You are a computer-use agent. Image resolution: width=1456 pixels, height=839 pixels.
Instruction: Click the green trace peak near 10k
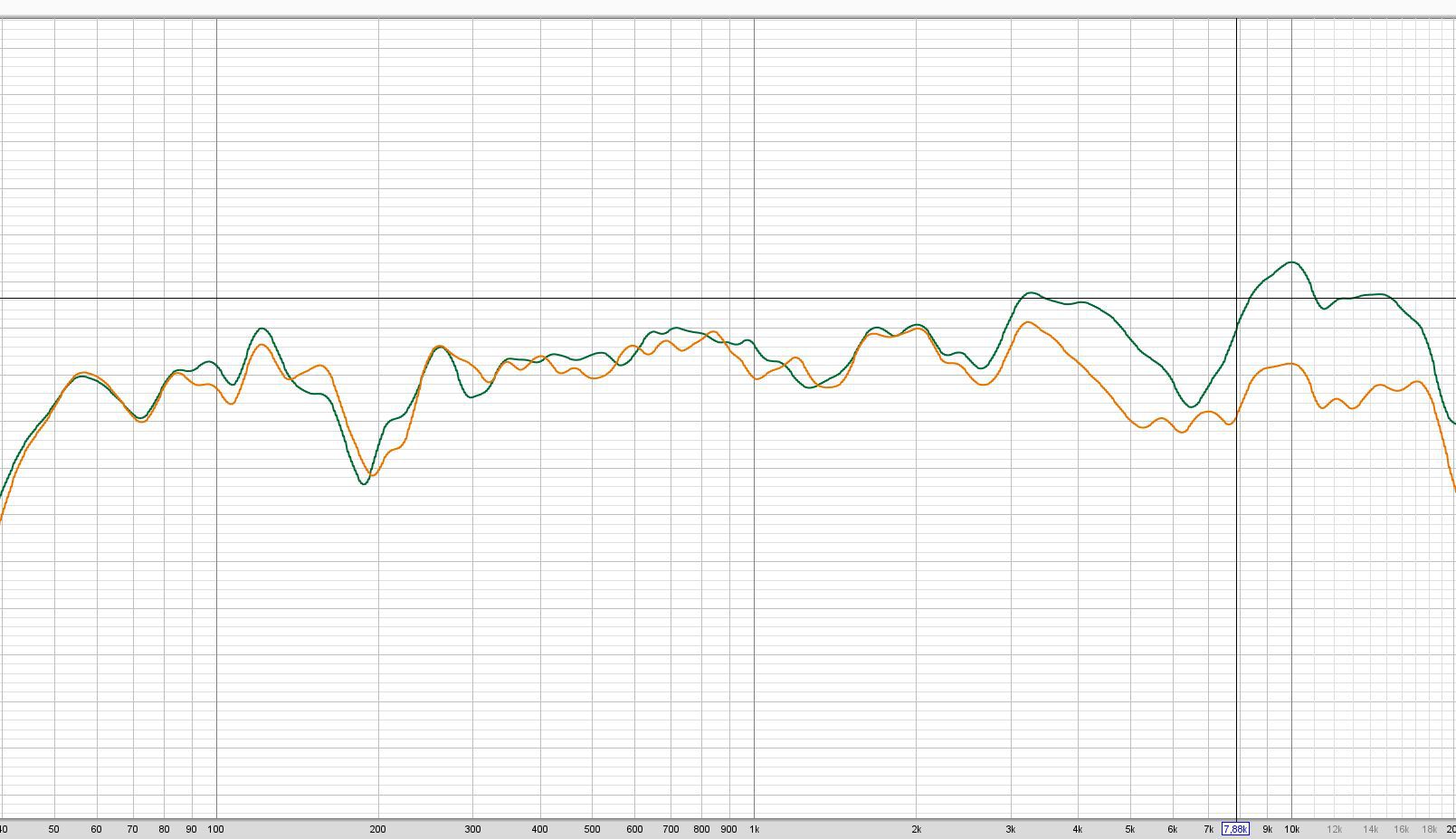pos(1291,262)
